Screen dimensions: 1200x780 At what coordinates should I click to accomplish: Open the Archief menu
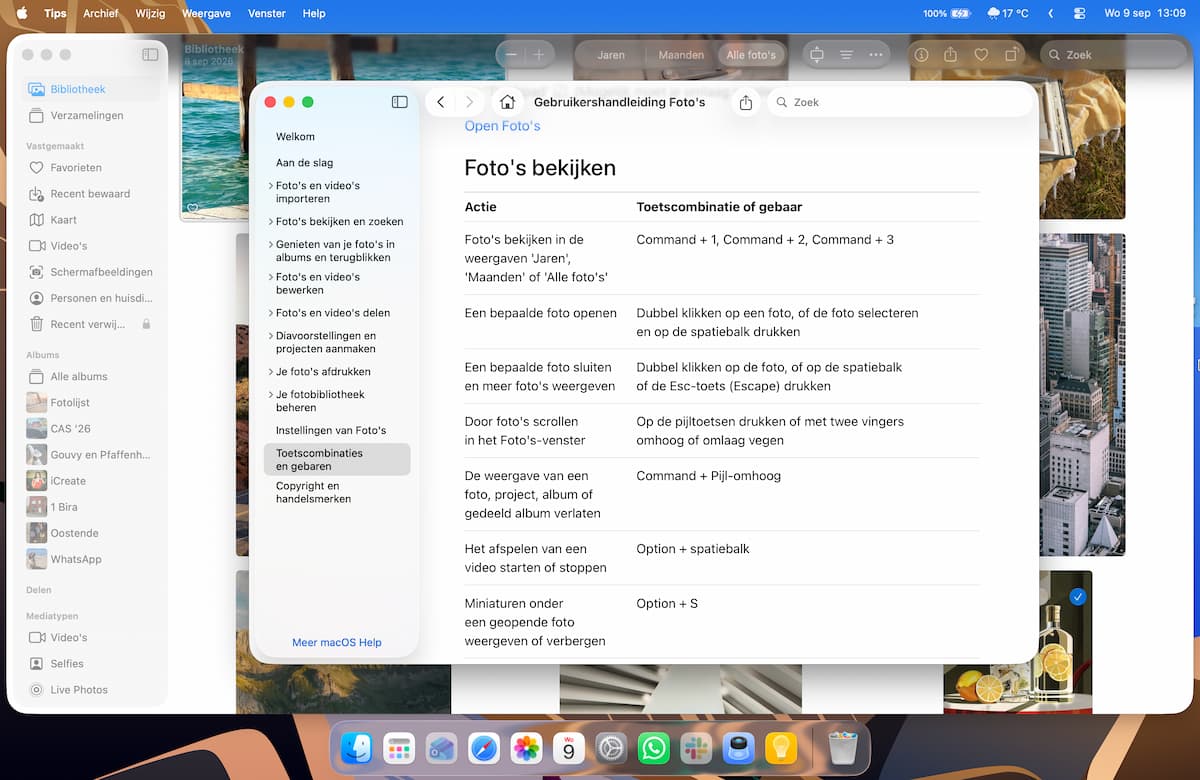coord(100,14)
